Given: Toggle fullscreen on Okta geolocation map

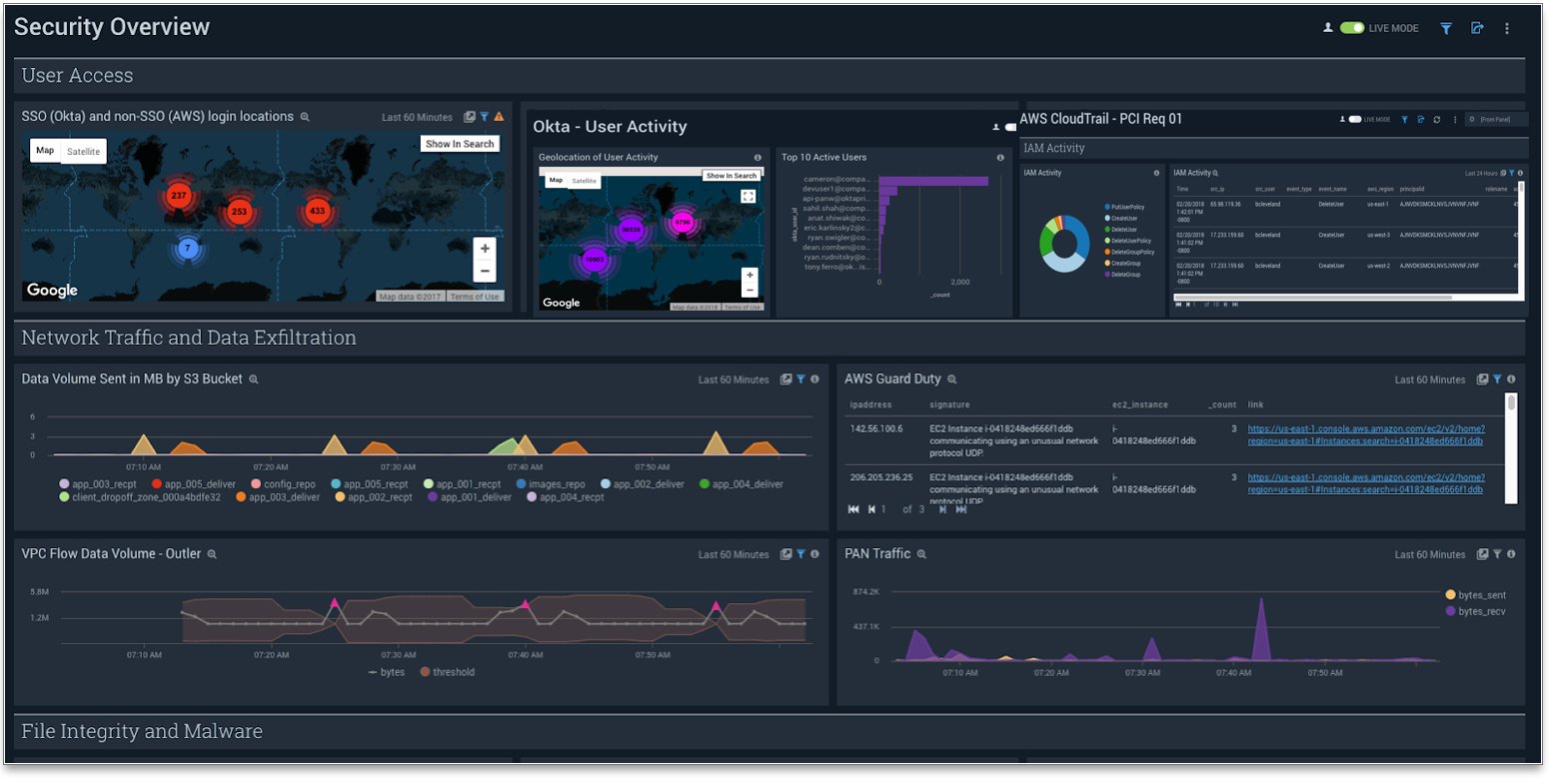Looking at the screenshot, I should [748, 197].
